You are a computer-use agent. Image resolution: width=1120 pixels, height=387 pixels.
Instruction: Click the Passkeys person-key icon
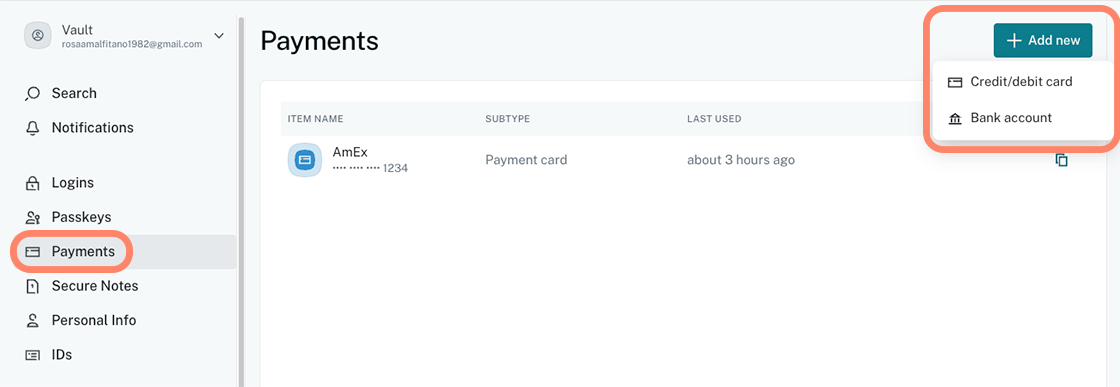32,218
